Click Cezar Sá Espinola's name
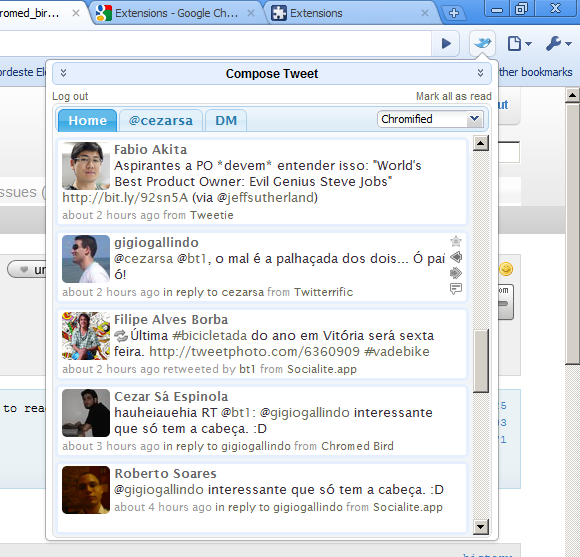Viewport: 580px width, 557px height. 171,396
